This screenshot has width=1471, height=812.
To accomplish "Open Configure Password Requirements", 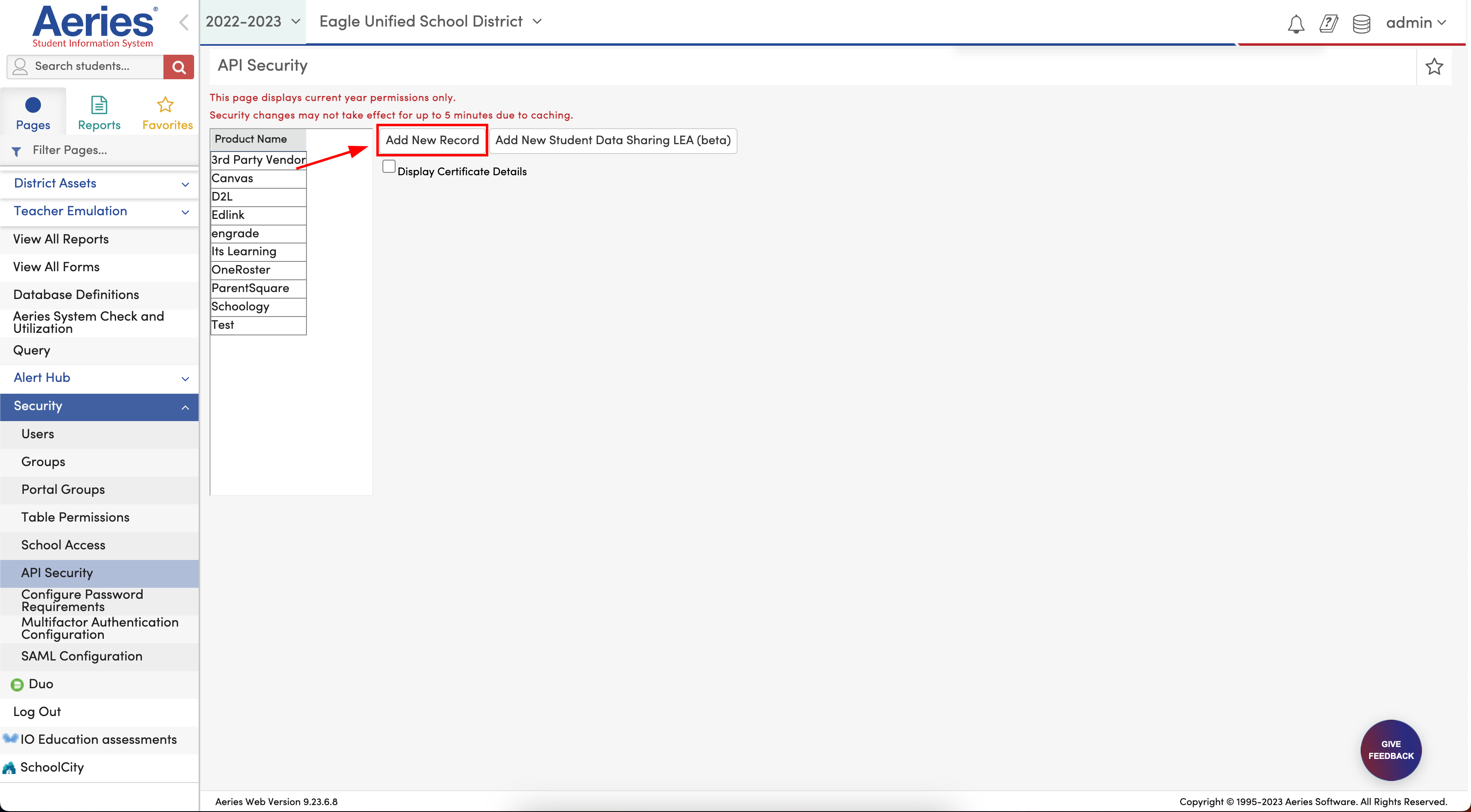I will tap(99, 601).
